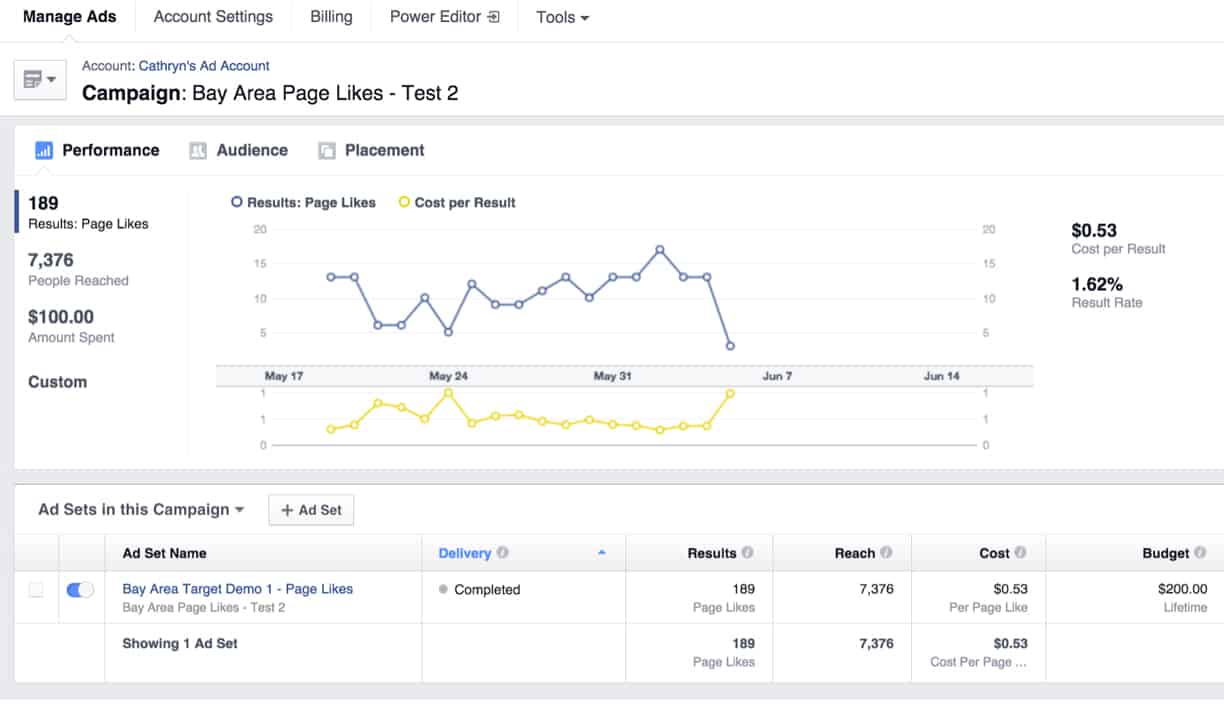Click the Performance tab chart icon
The image size is (1224, 720).
[44, 150]
